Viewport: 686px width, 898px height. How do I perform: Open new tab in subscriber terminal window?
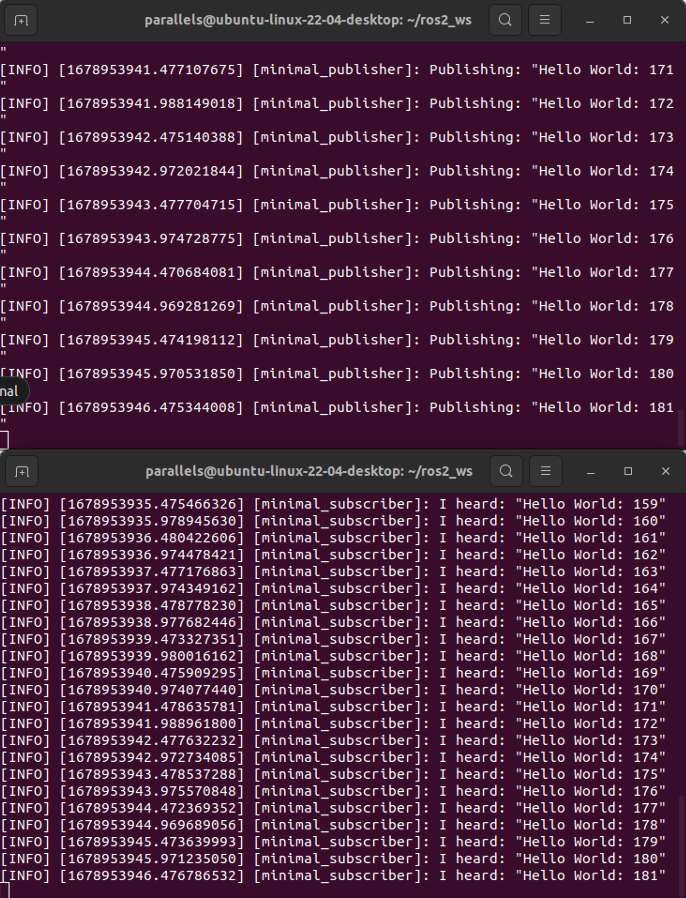coord(22,470)
